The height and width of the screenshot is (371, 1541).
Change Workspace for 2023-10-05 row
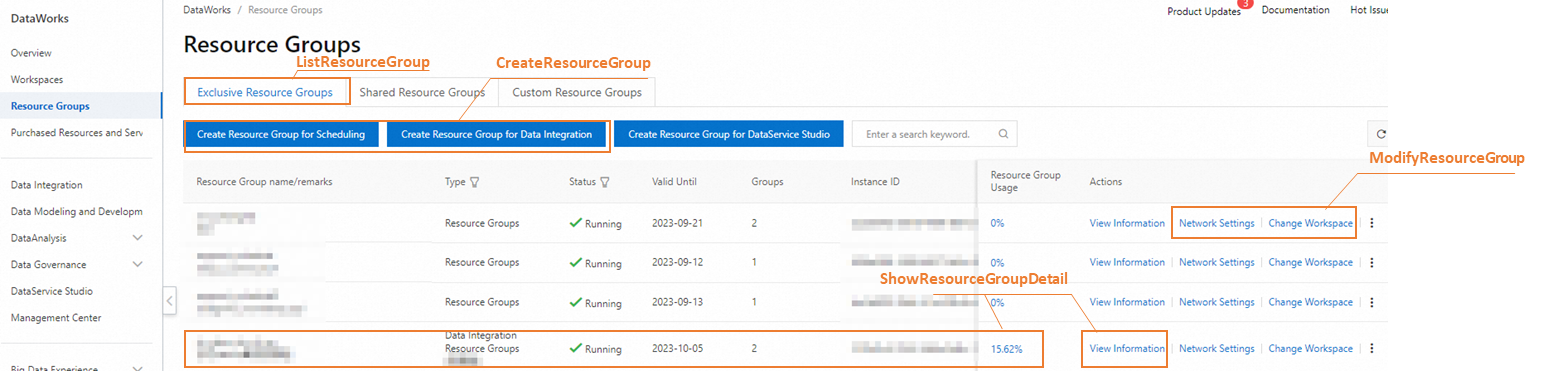tap(1310, 348)
